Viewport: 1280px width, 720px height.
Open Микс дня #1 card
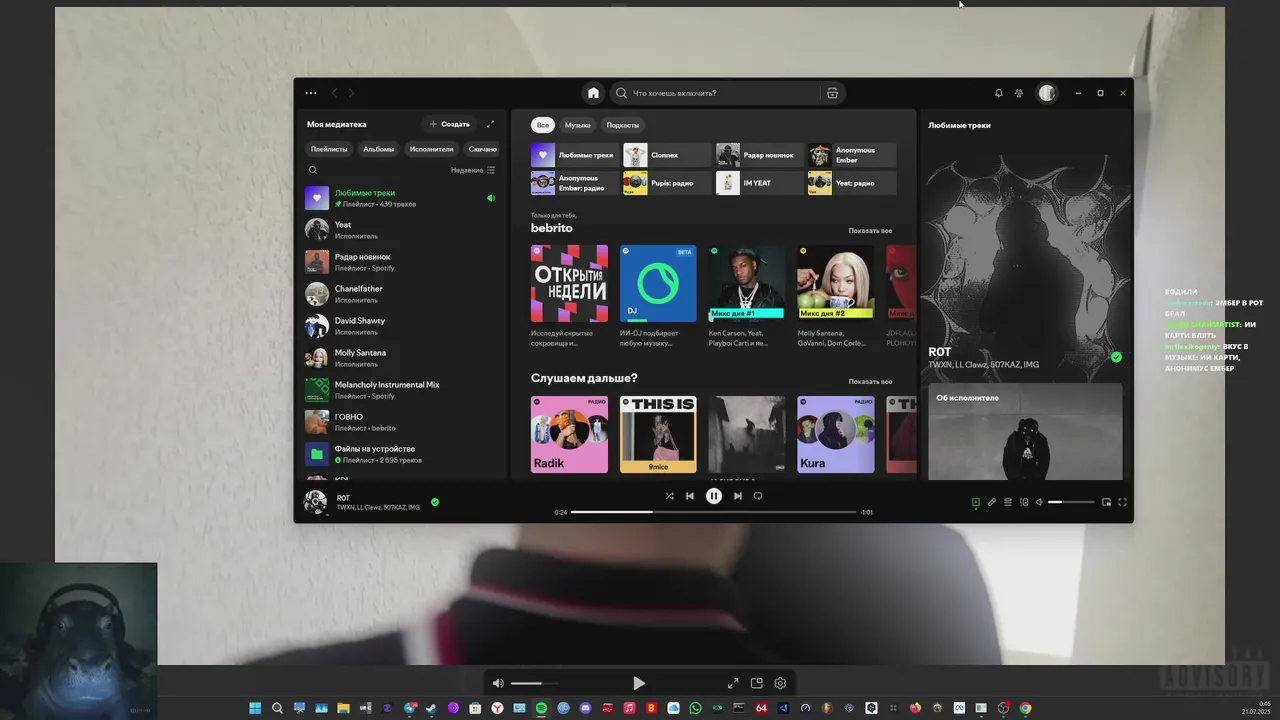[747, 296]
